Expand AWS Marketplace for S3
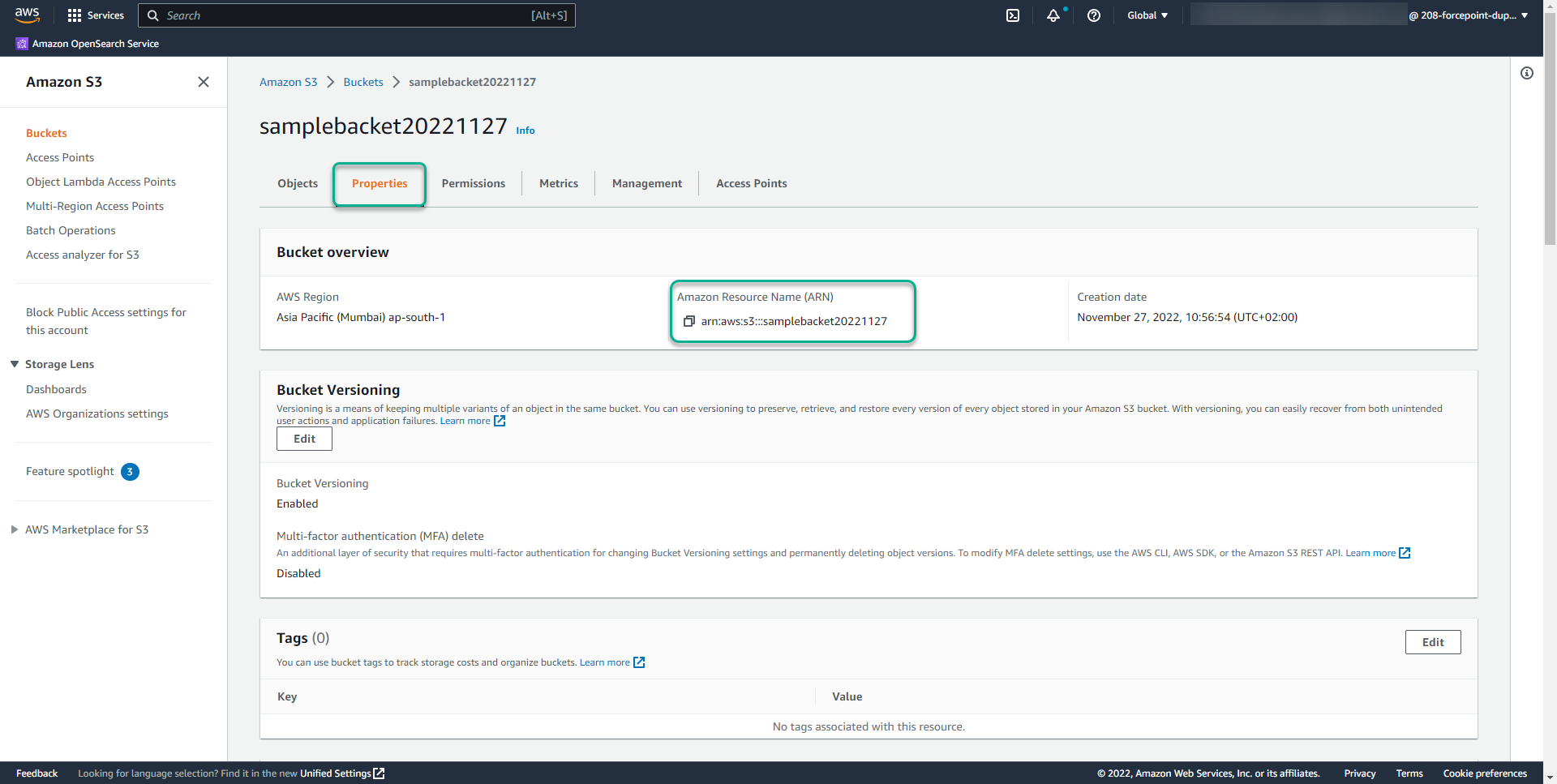This screenshot has width=1557, height=784. (14, 529)
